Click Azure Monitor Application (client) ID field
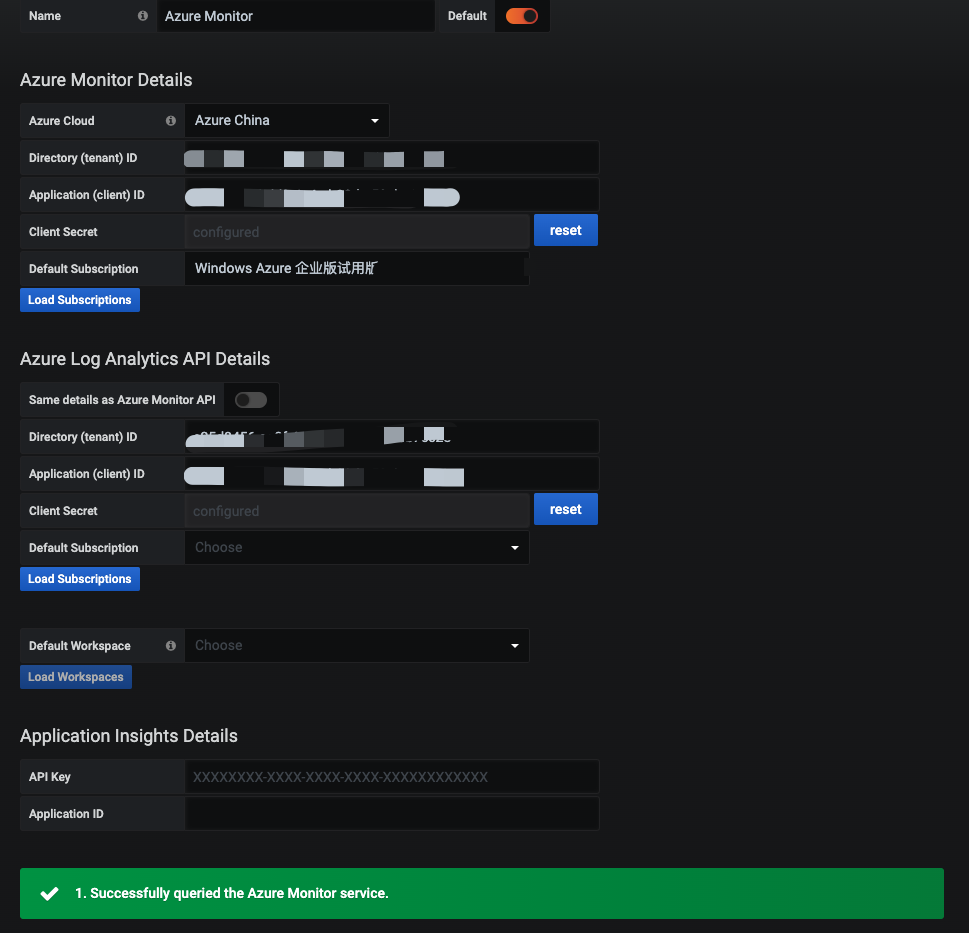The image size is (969, 933). pyautogui.click(x=392, y=195)
